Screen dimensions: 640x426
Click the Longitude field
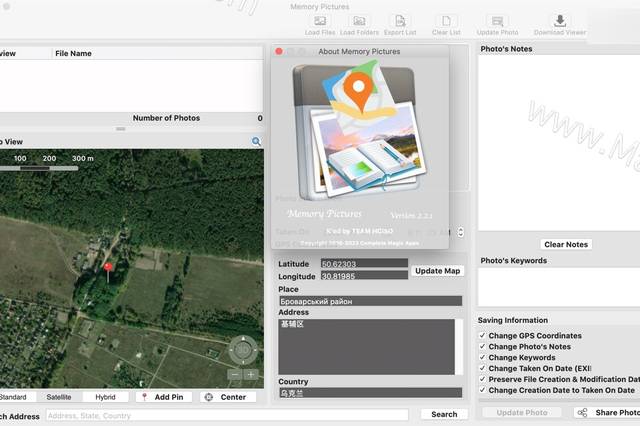(364, 276)
